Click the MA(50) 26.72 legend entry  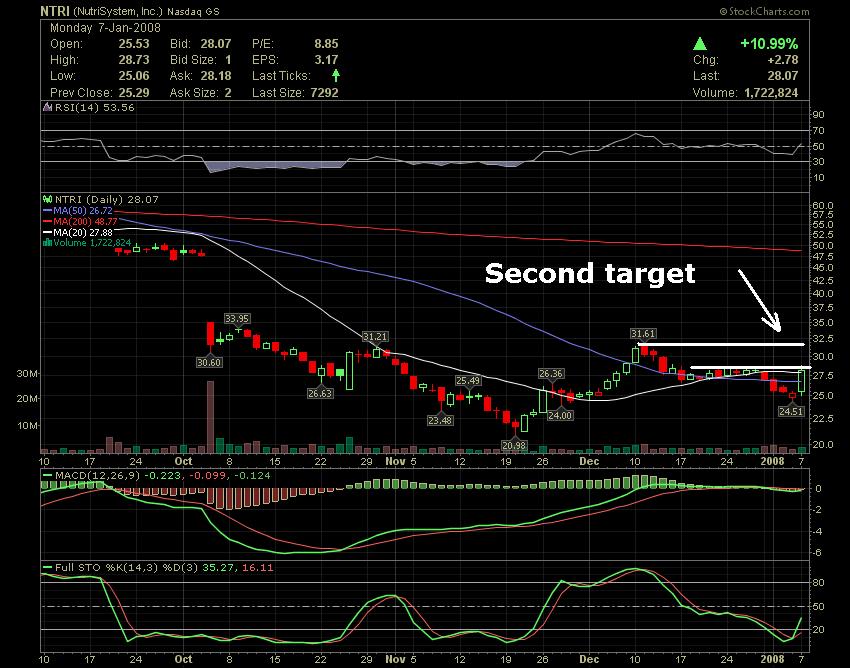[x=83, y=210]
